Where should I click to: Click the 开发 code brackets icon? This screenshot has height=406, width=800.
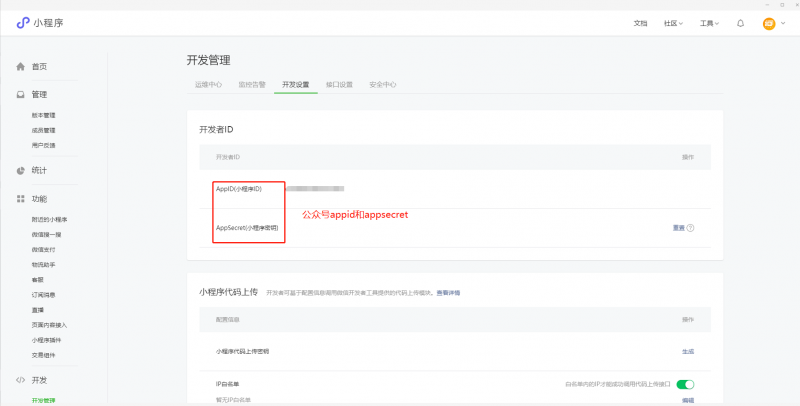point(20,380)
